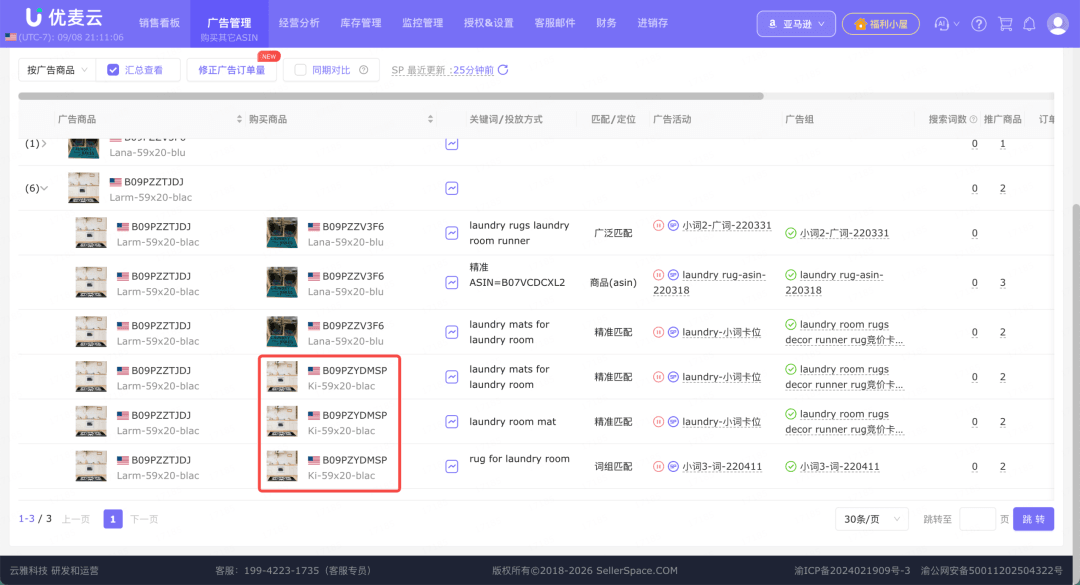The height and width of the screenshot is (585, 1080).
Task: Open the AI assistant headset icon
Action: pyautogui.click(x=942, y=24)
